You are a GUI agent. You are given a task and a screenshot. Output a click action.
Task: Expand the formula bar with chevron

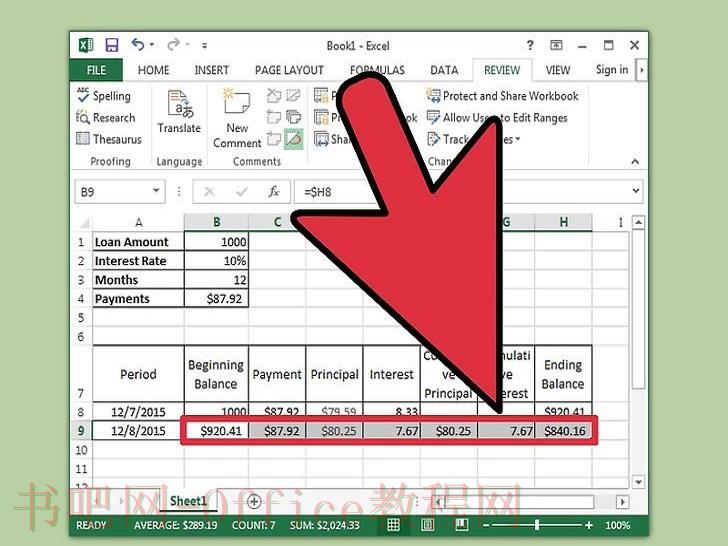click(636, 191)
